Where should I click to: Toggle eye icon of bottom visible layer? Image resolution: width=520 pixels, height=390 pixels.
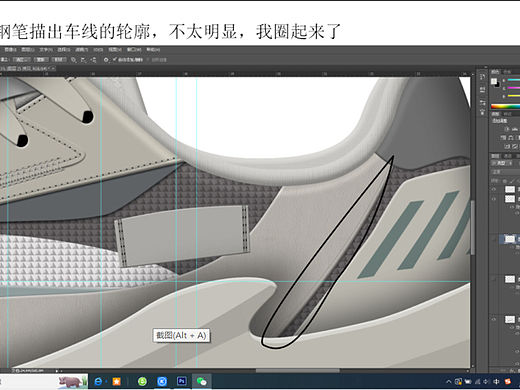[x=494, y=319]
